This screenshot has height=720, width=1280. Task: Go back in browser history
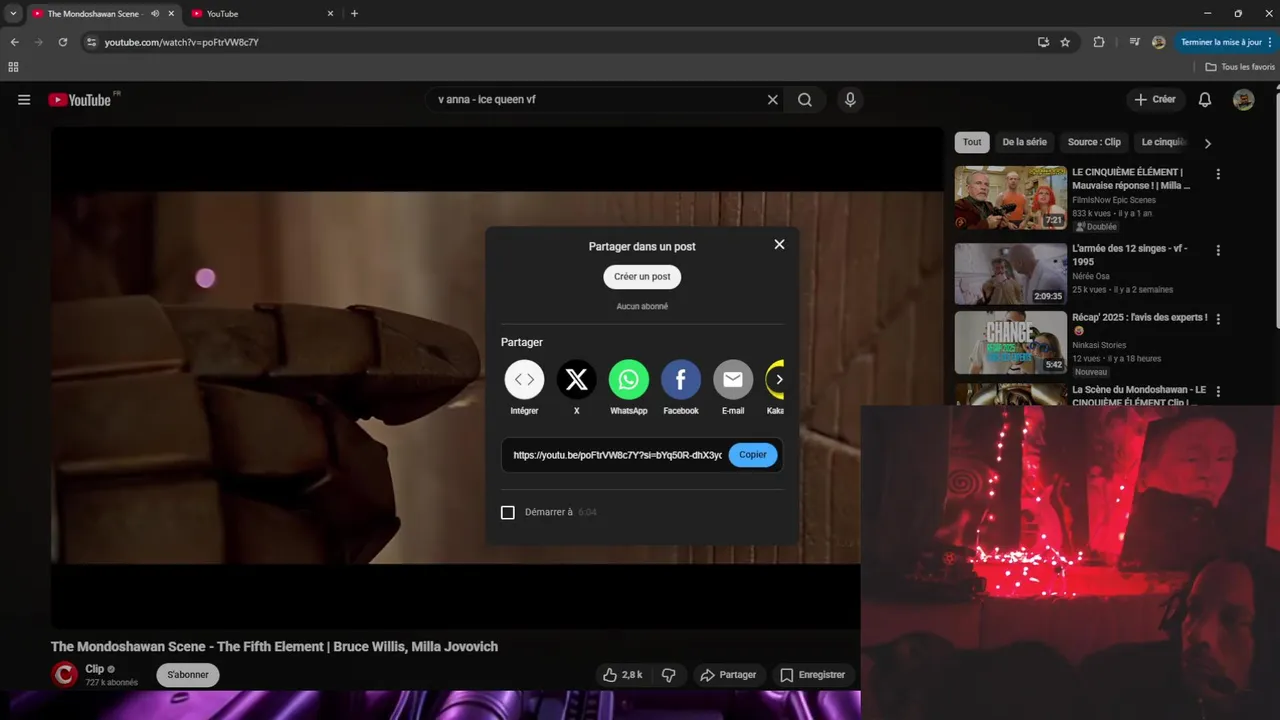[14, 42]
